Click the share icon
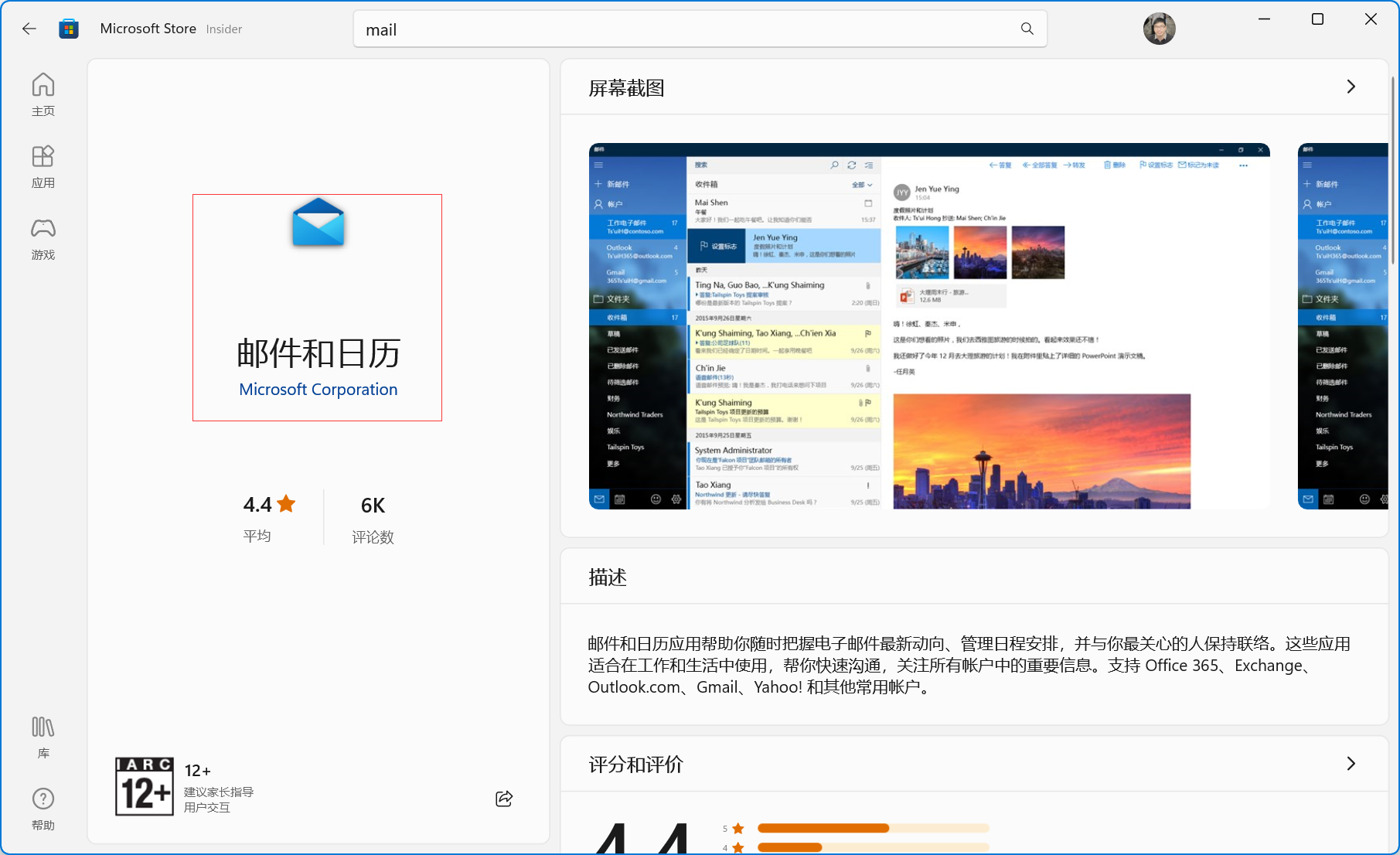Screen dimensions: 1400x855 click(504, 799)
